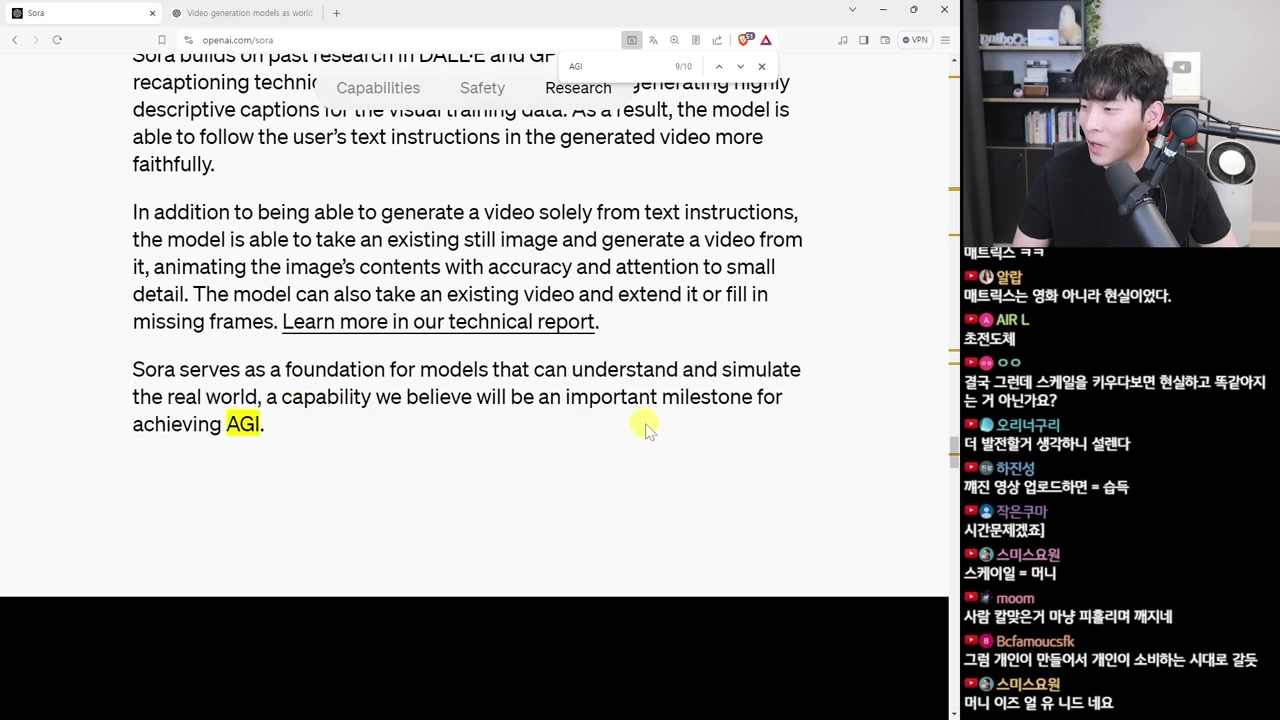Click the VPN button
1280x720 pixels.
tap(915, 40)
